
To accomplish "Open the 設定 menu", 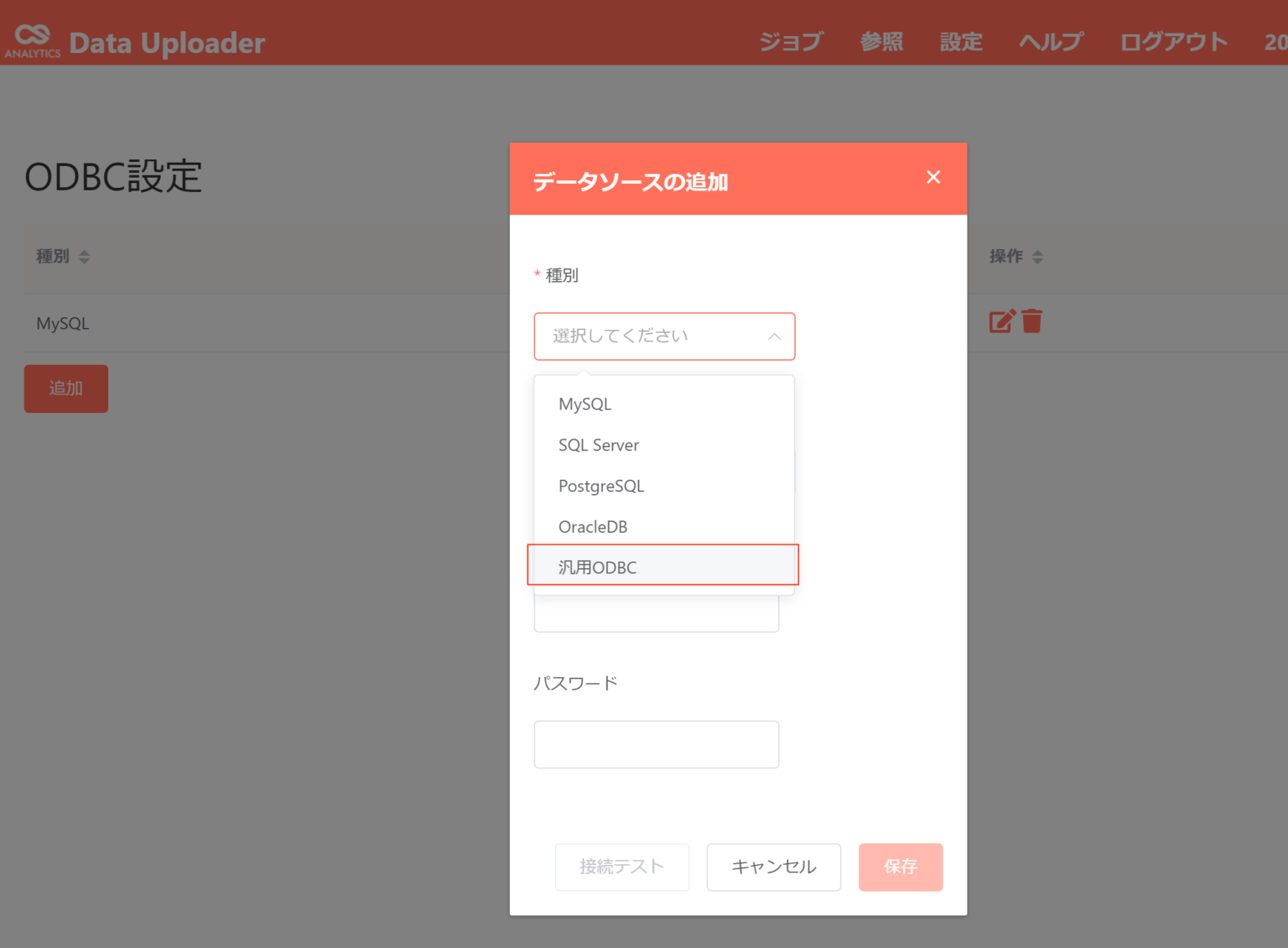I will click(961, 41).
